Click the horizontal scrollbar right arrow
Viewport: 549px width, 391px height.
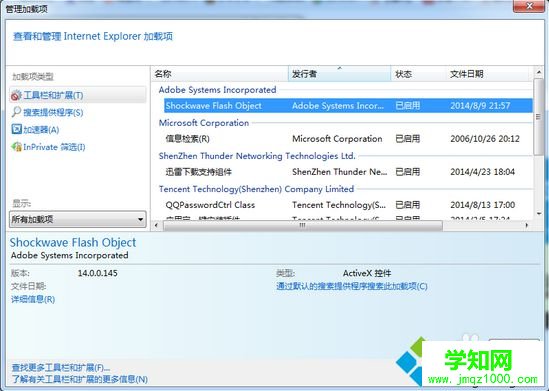point(526,225)
